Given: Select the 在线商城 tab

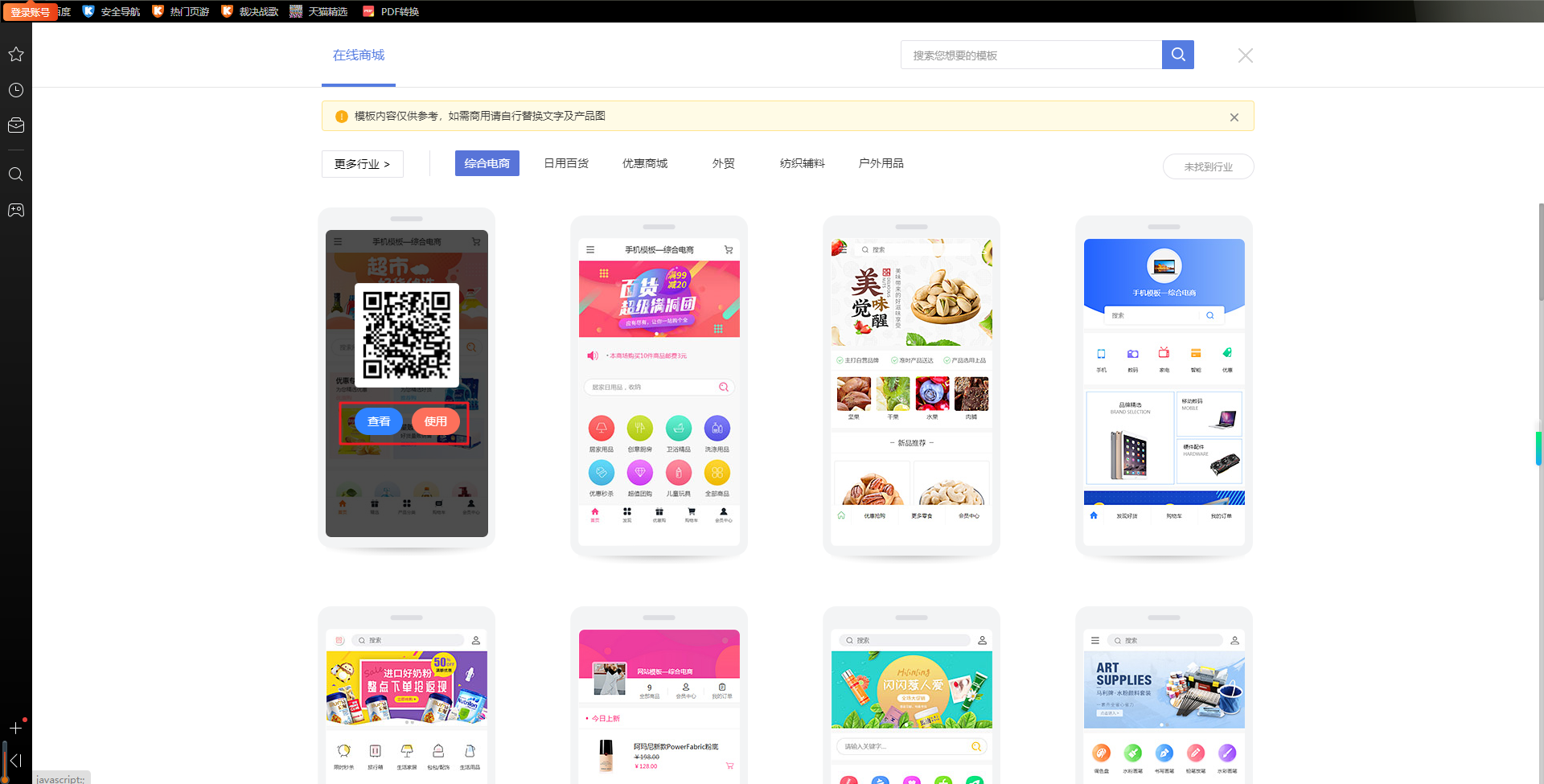Looking at the screenshot, I should pyautogui.click(x=359, y=55).
